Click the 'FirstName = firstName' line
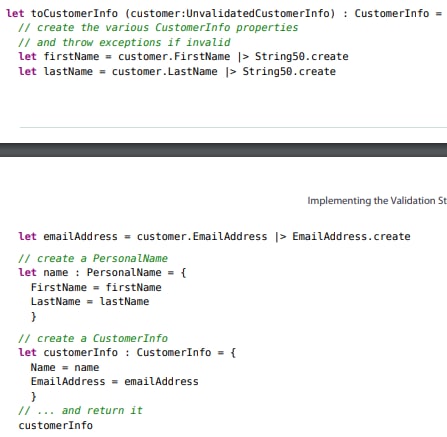 click(96, 287)
